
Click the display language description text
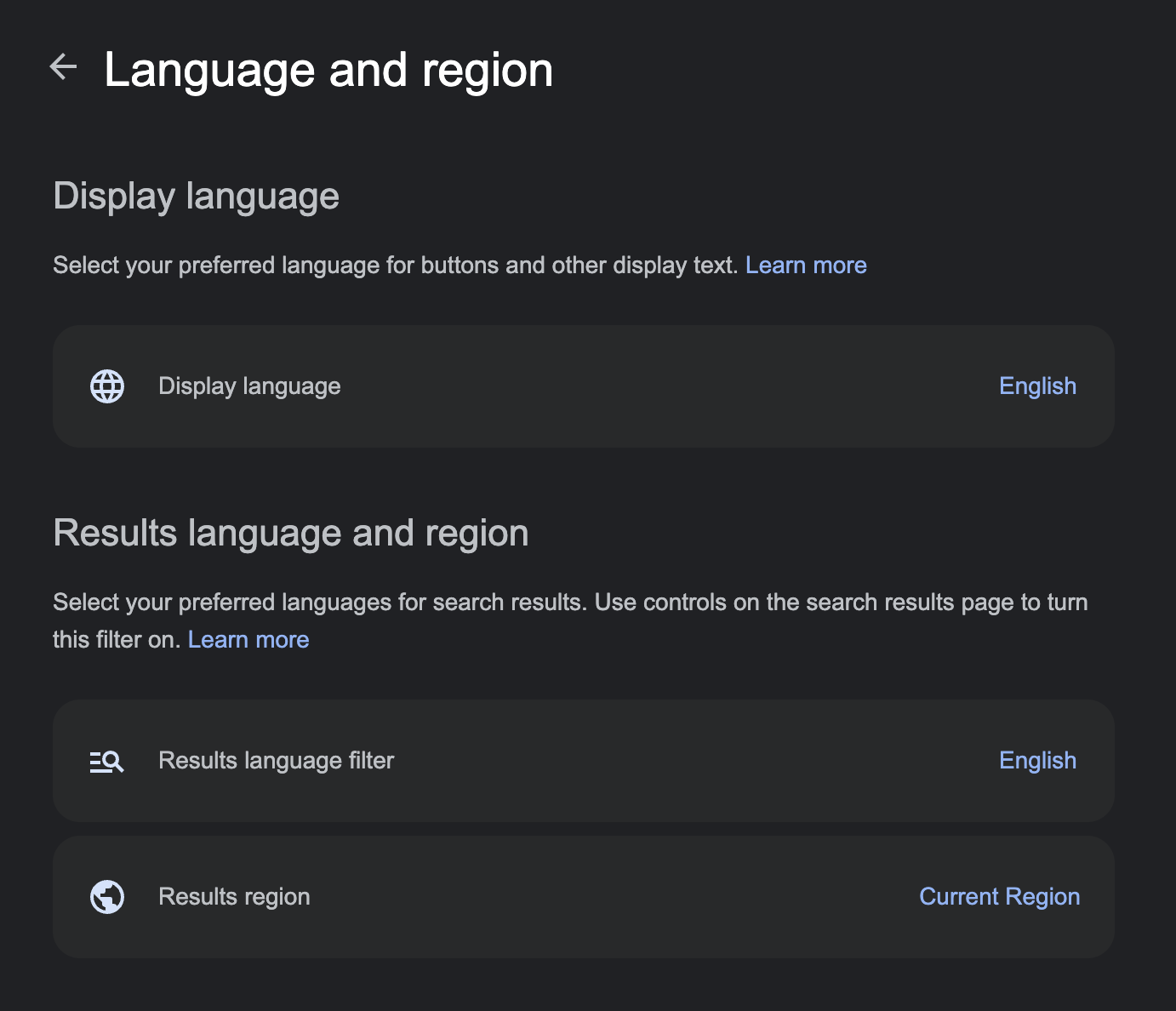click(x=395, y=266)
